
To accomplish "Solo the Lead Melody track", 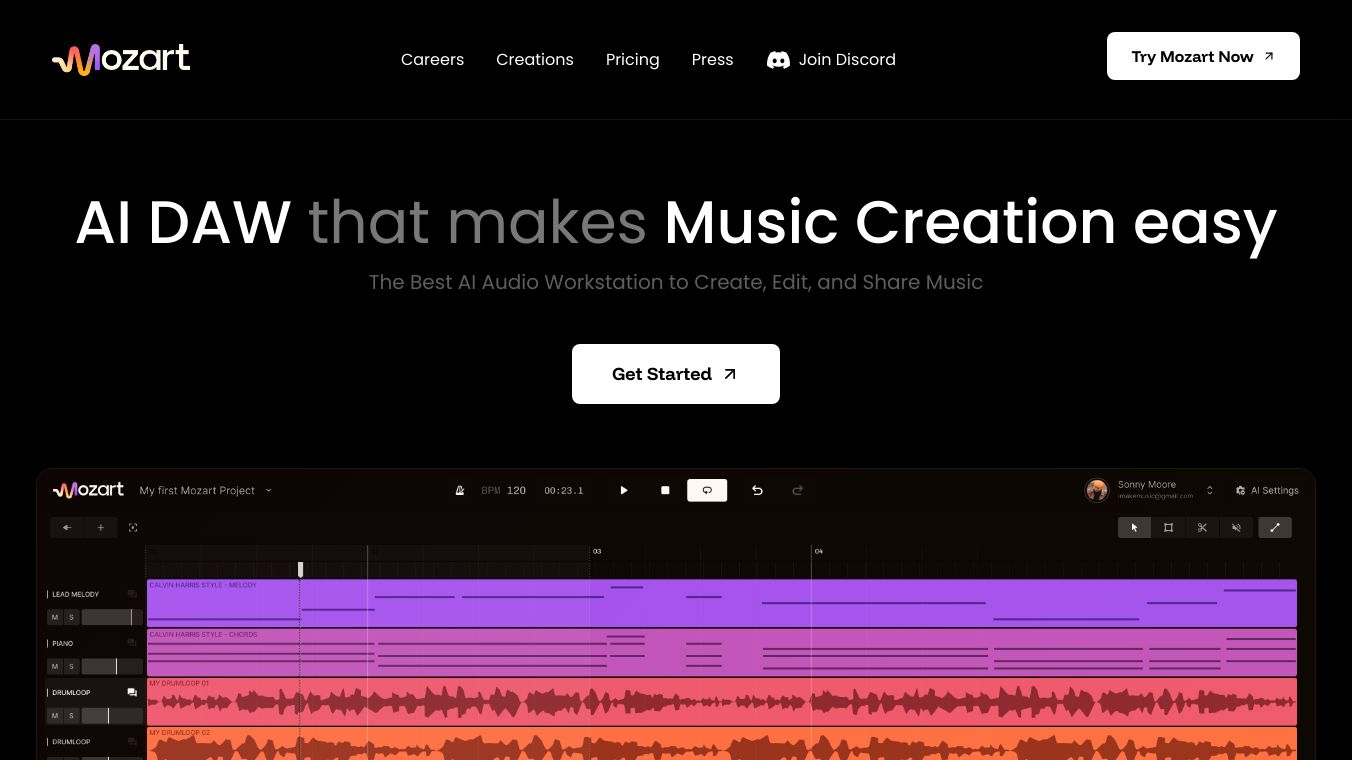I will (71, 617).
